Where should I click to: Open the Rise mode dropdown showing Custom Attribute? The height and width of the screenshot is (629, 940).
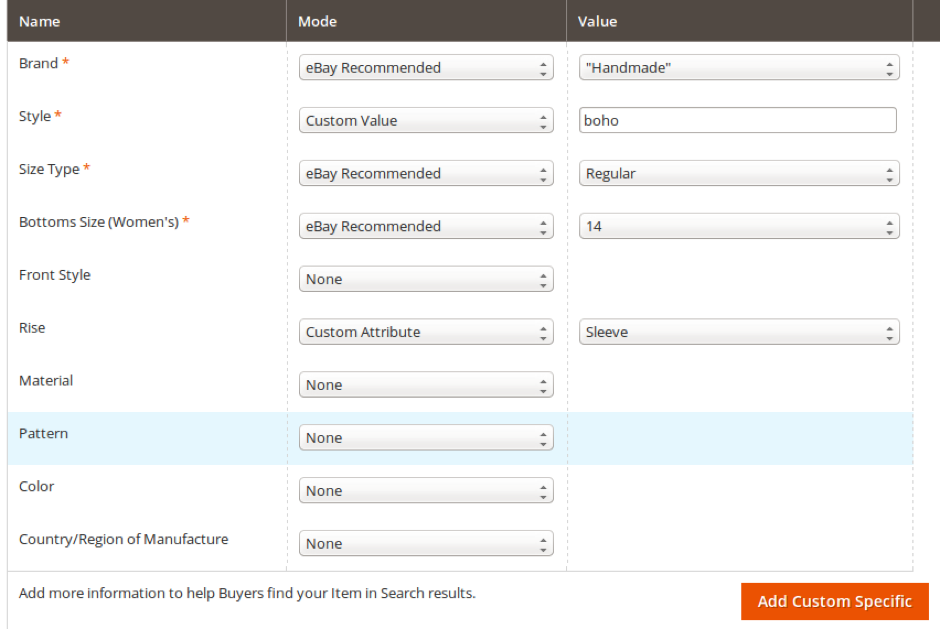(426, 332)
